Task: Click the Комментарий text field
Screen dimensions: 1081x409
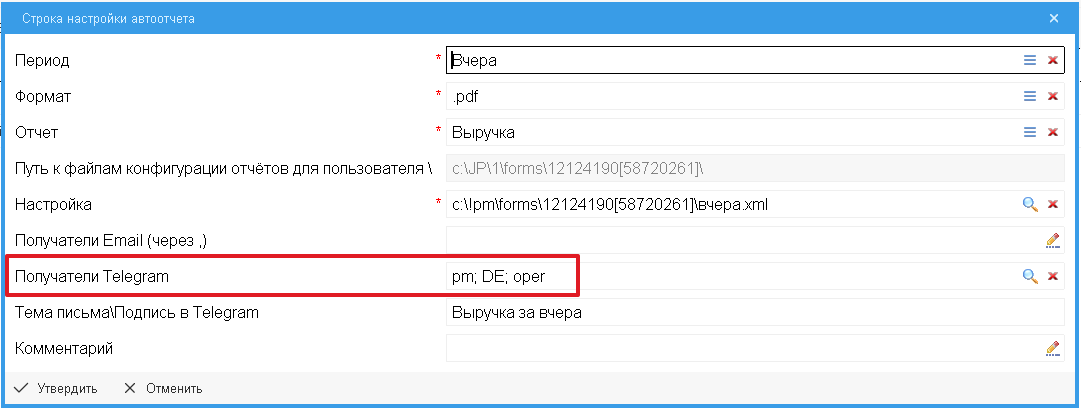Action: pos(740,348)
